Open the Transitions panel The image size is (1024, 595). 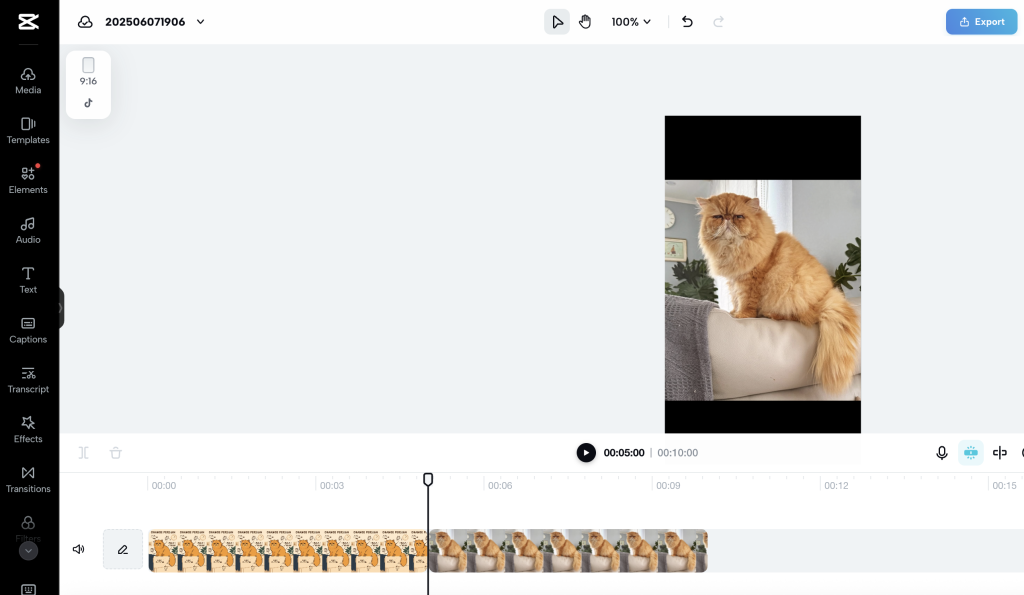pyautogui.click(x=28, y=479)
